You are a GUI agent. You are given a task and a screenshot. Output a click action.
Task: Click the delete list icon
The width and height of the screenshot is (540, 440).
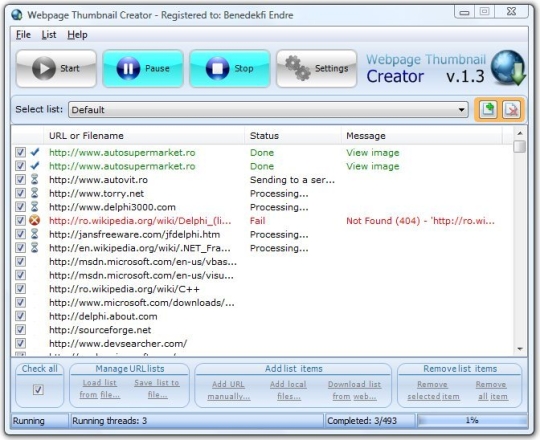(x=511, y=110)
